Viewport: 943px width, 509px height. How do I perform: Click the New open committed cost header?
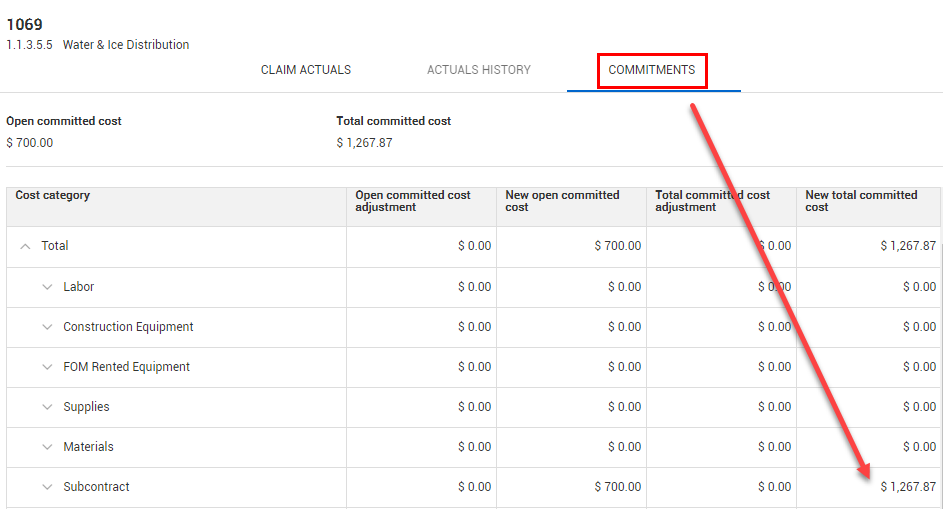[x=562, y=201]
